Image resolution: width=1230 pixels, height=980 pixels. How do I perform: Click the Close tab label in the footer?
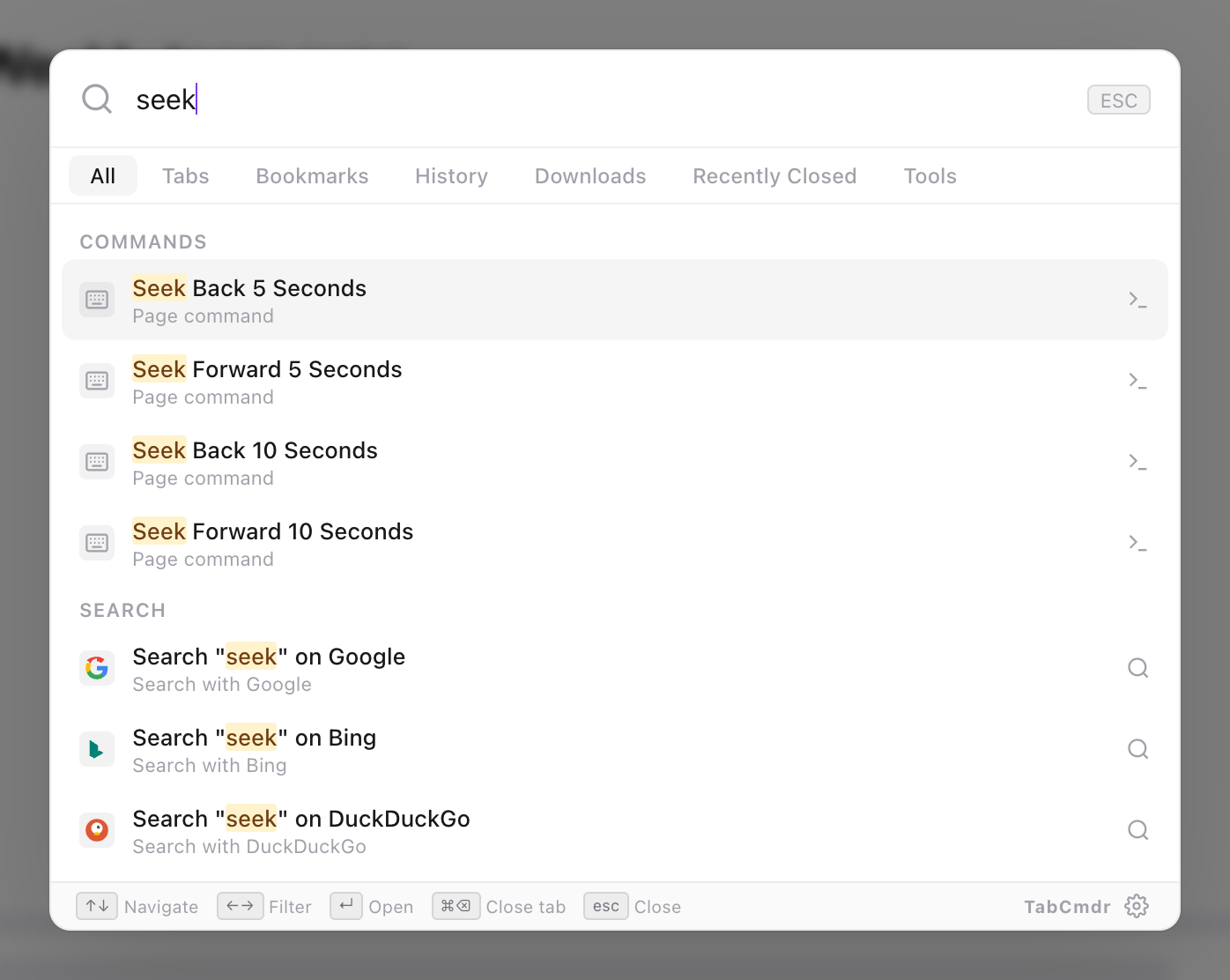click(x=526, y=907)
